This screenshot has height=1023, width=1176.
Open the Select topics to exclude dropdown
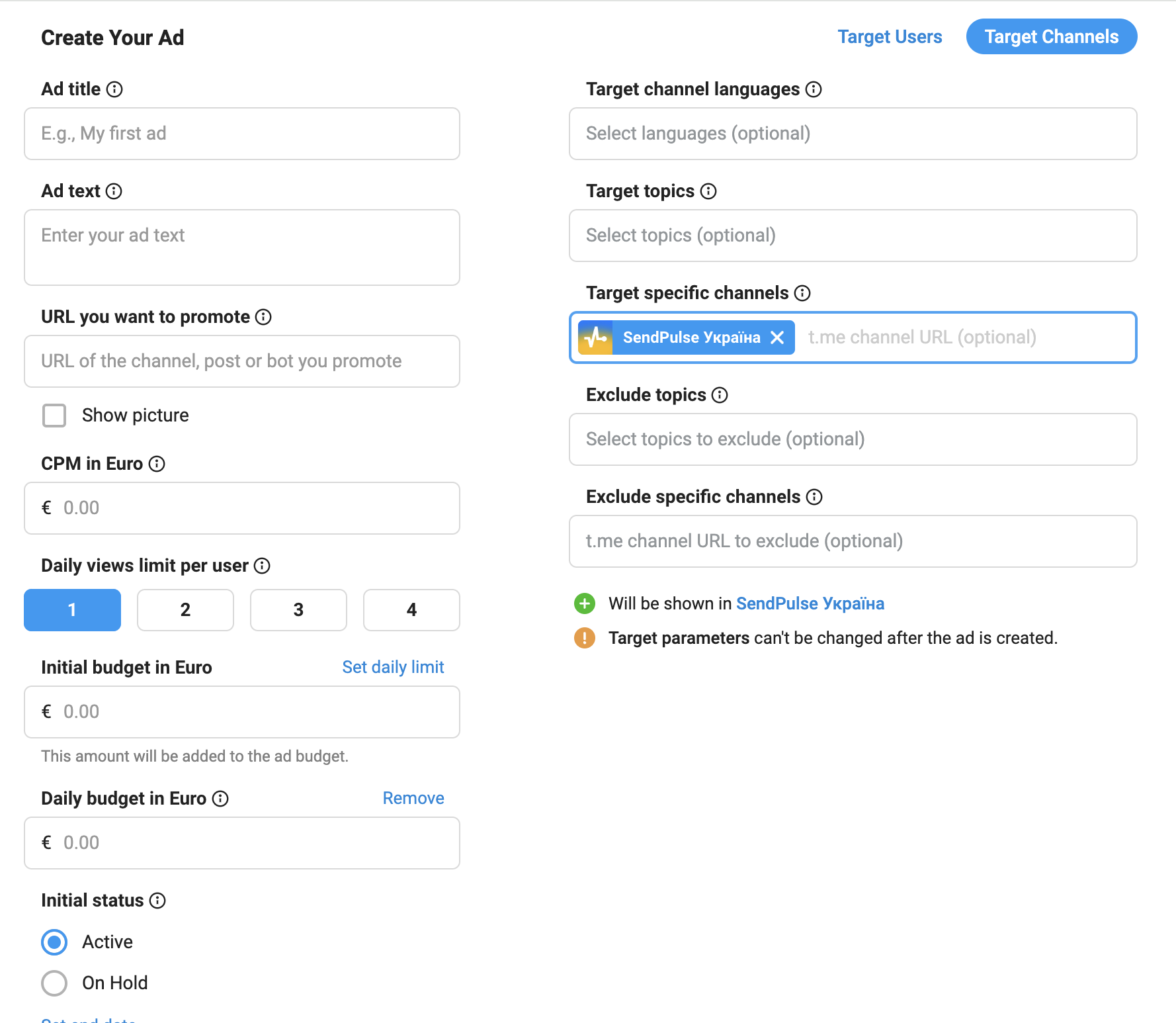click(853, 439)
